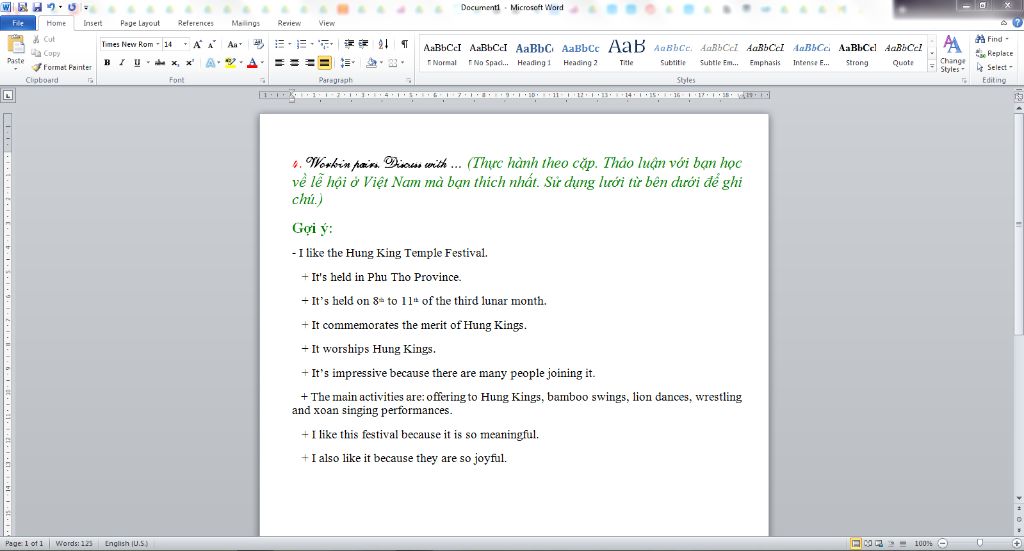Apply the Heading 2 style
Image resolution: width=1024 pixels, height=551 pixels.
tap(581, 54)
